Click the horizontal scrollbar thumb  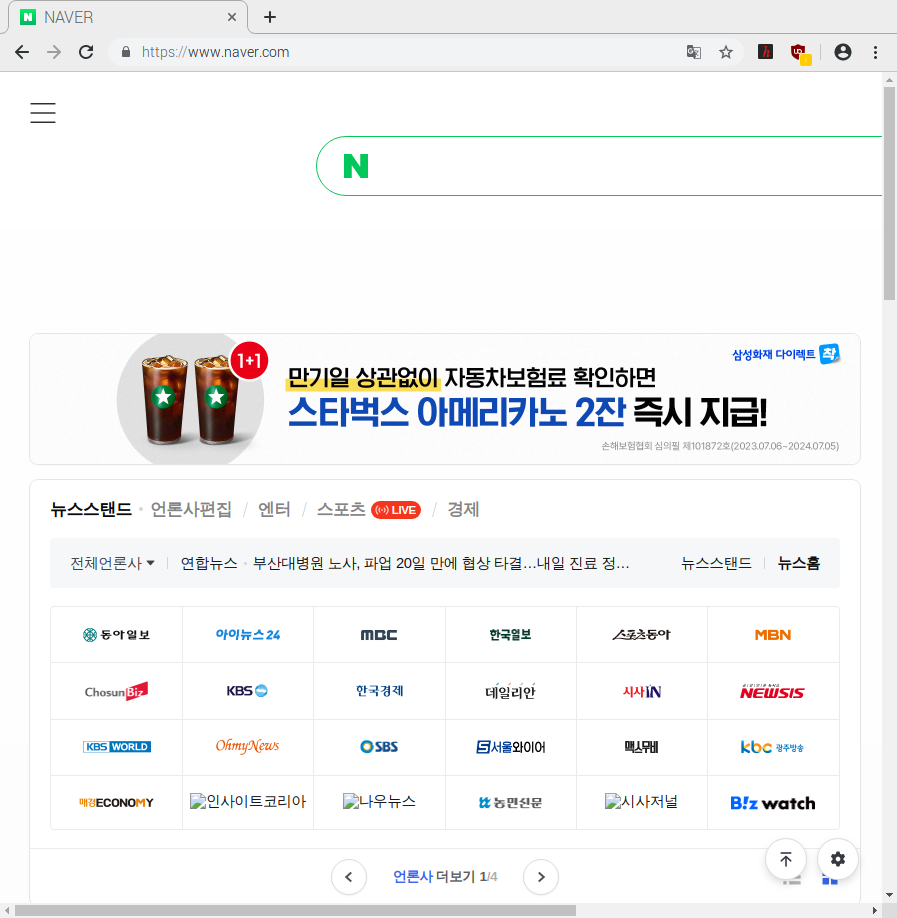click(295, 910)
